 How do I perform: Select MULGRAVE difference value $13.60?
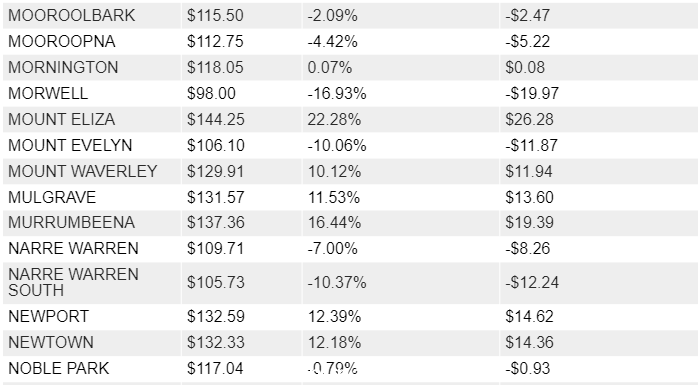529,197
